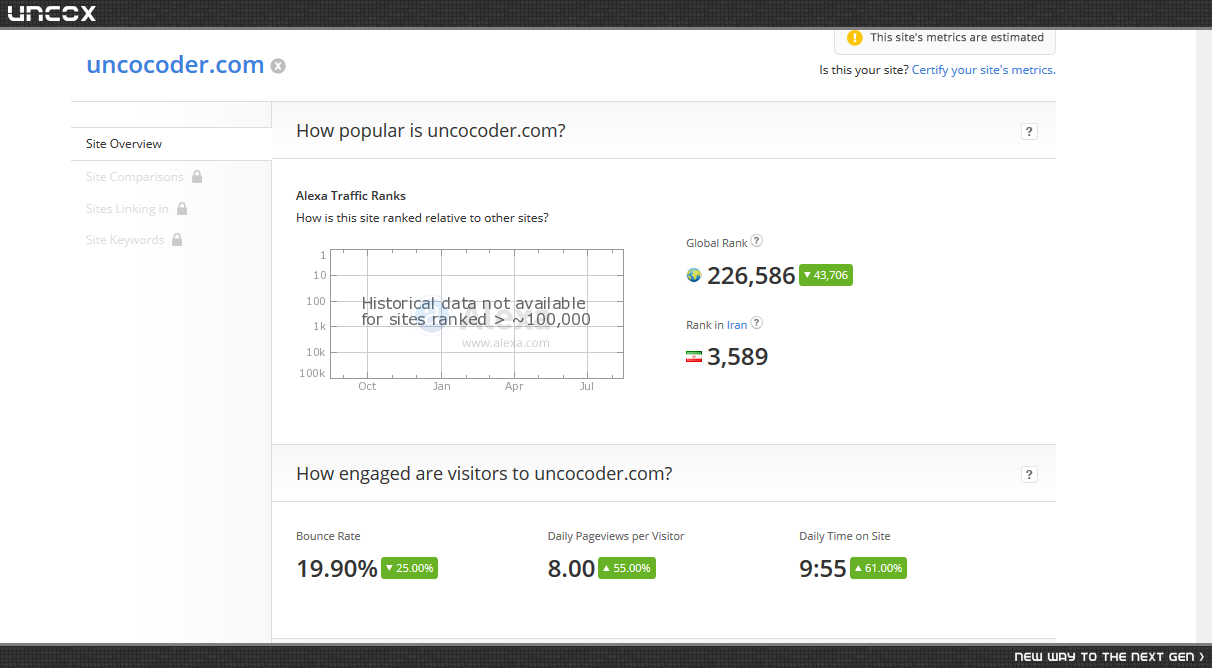Clear the uncocoder.com site with the gray X icon
The image size is (1212, 668).
coord(278,66)
